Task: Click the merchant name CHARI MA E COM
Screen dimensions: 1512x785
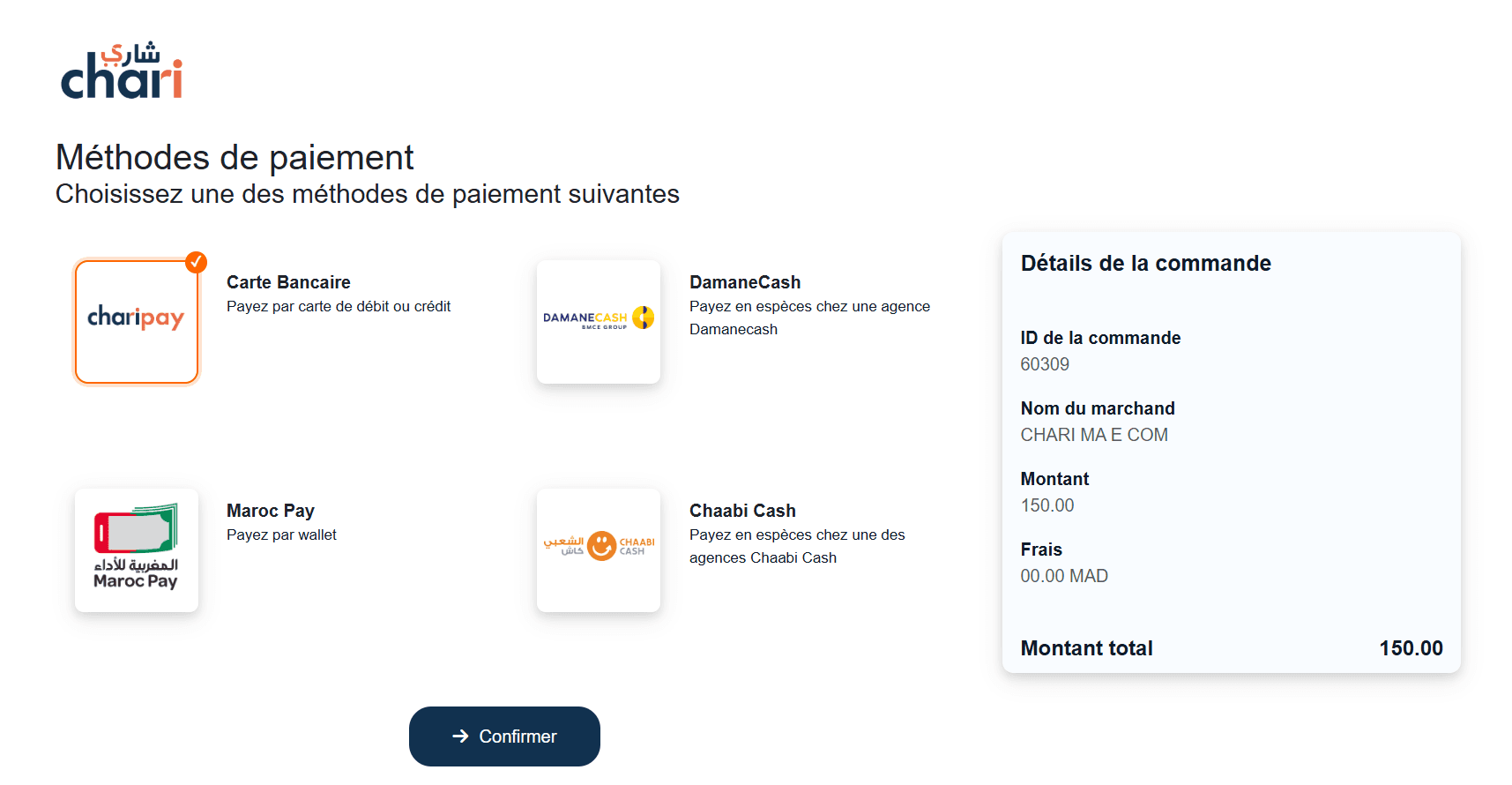Action: click(x=1094, y=434)
